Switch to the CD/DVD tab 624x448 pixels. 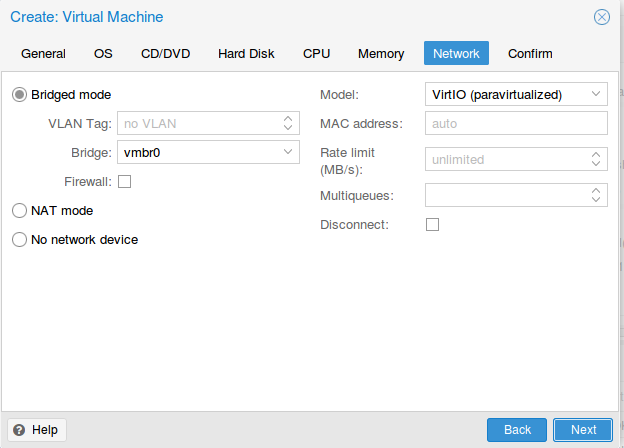[166, 53]
